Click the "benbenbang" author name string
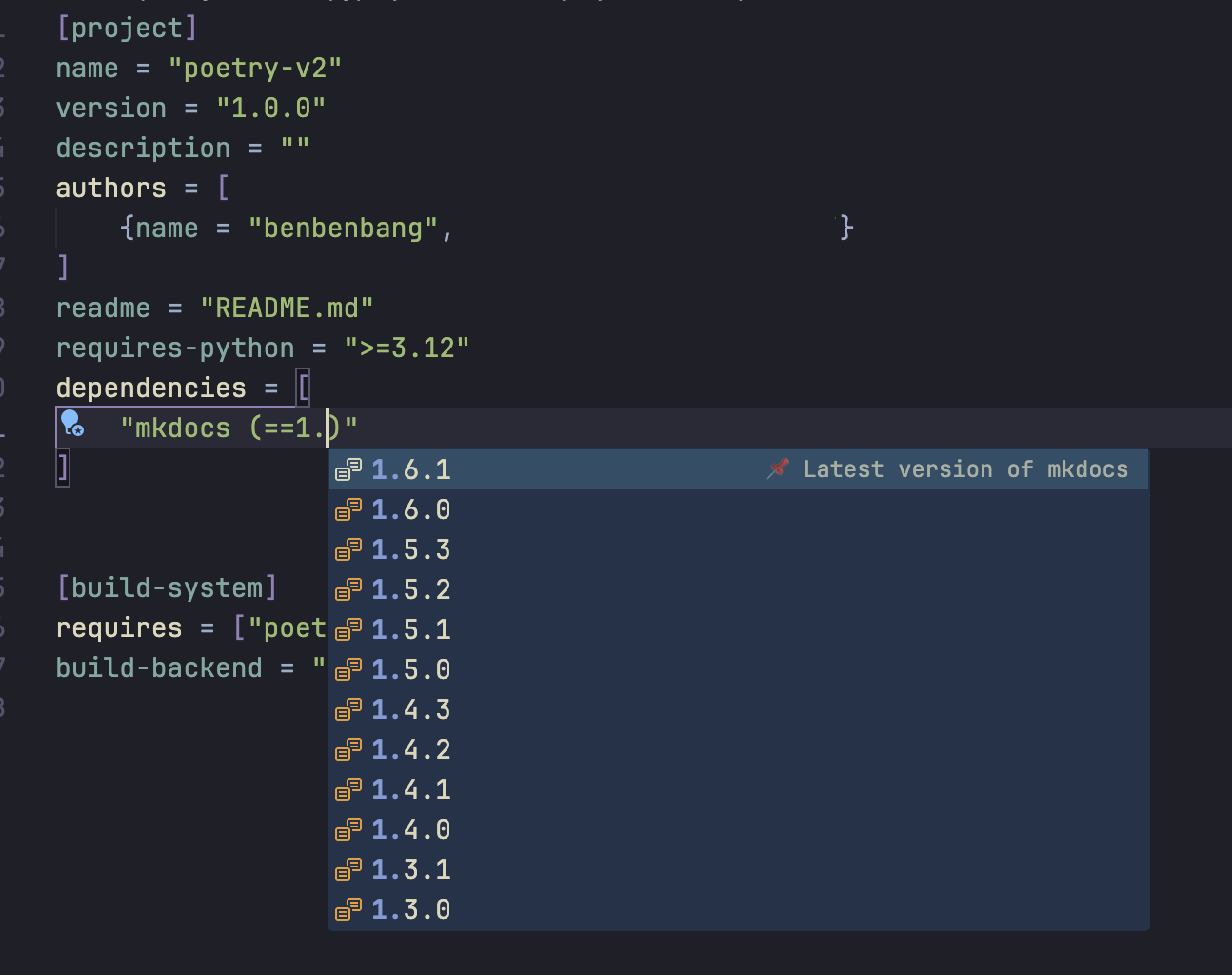1232x975 pixels. pyautogui.click(x=343, y=229)
